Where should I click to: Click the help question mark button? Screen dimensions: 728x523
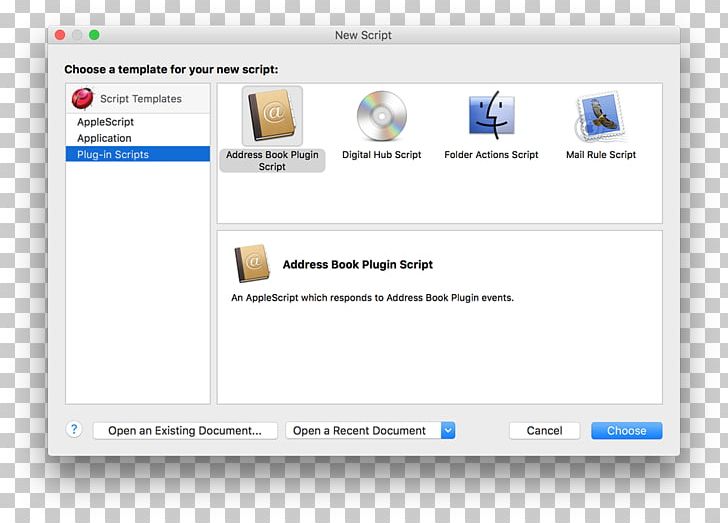pos(74,430)
